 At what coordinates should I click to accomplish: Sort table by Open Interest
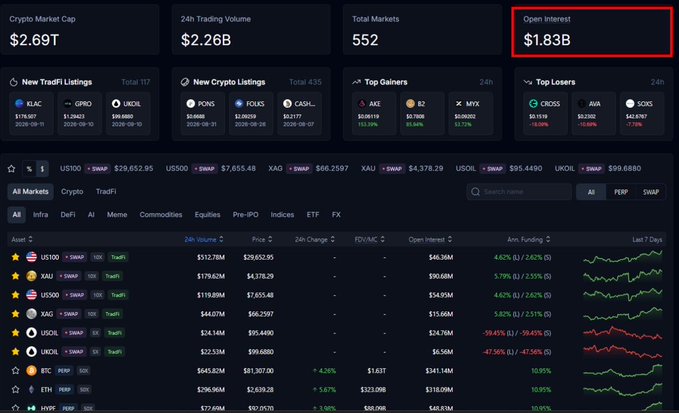tap(430, 239)
